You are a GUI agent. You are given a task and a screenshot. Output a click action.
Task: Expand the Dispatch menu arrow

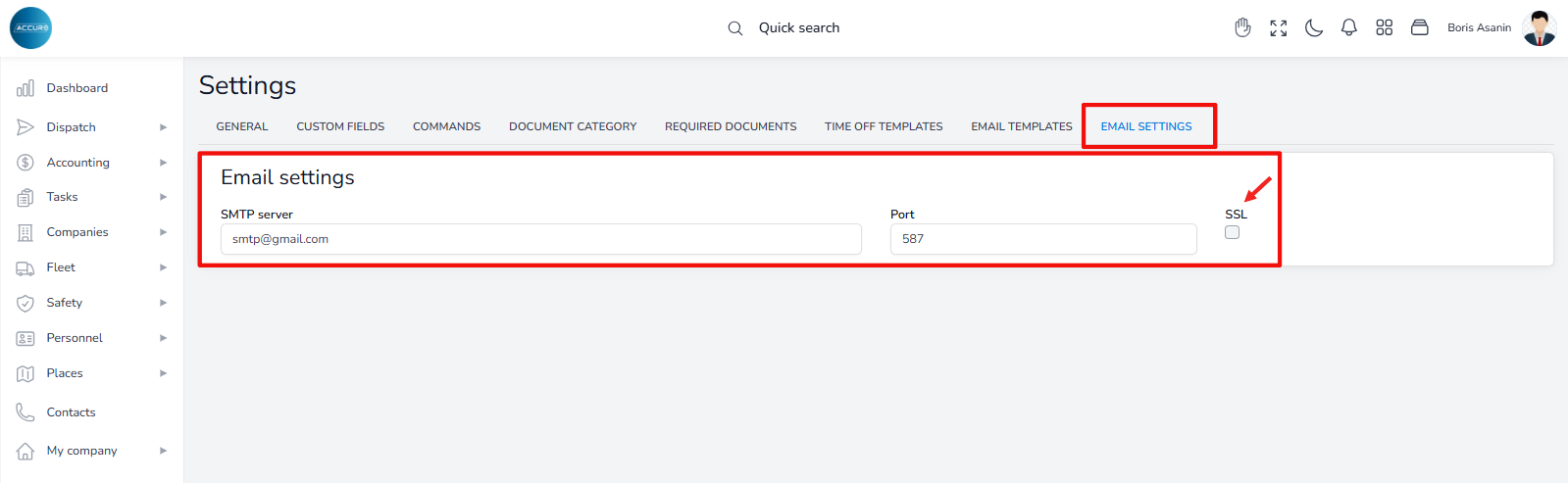[163, 127]
